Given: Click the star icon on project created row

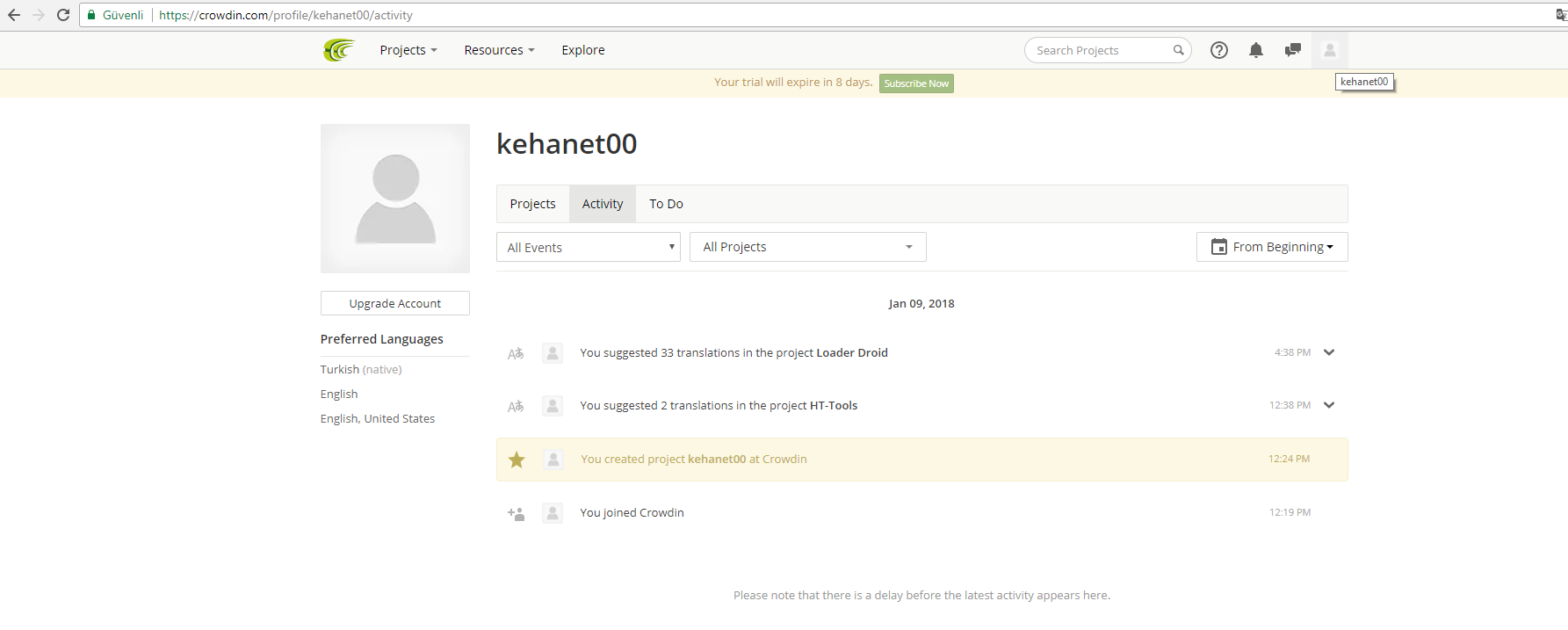Looking at the screenshot, I should click(517, 460).
